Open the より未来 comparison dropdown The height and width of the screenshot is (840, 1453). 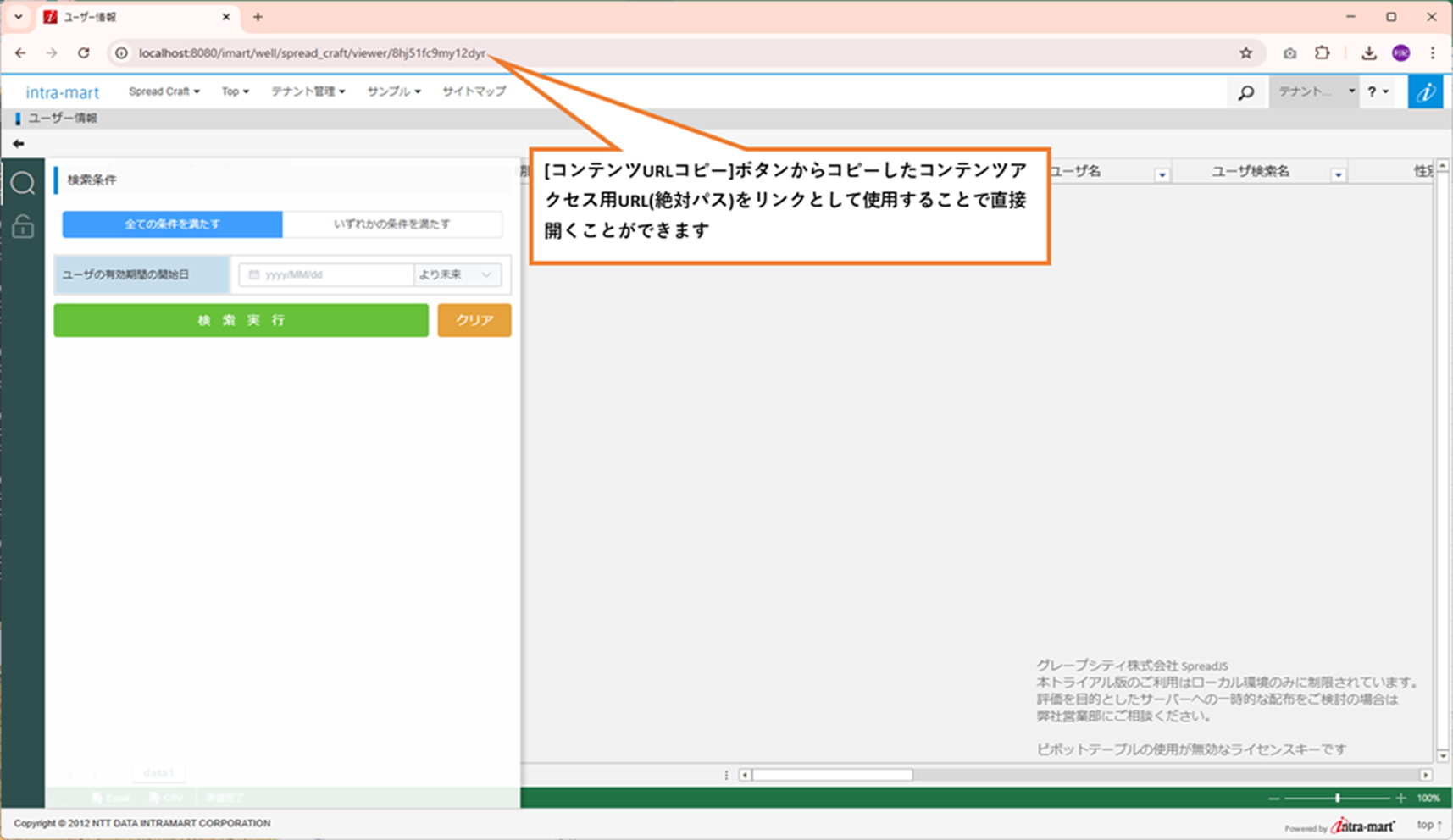pos(456,274)
